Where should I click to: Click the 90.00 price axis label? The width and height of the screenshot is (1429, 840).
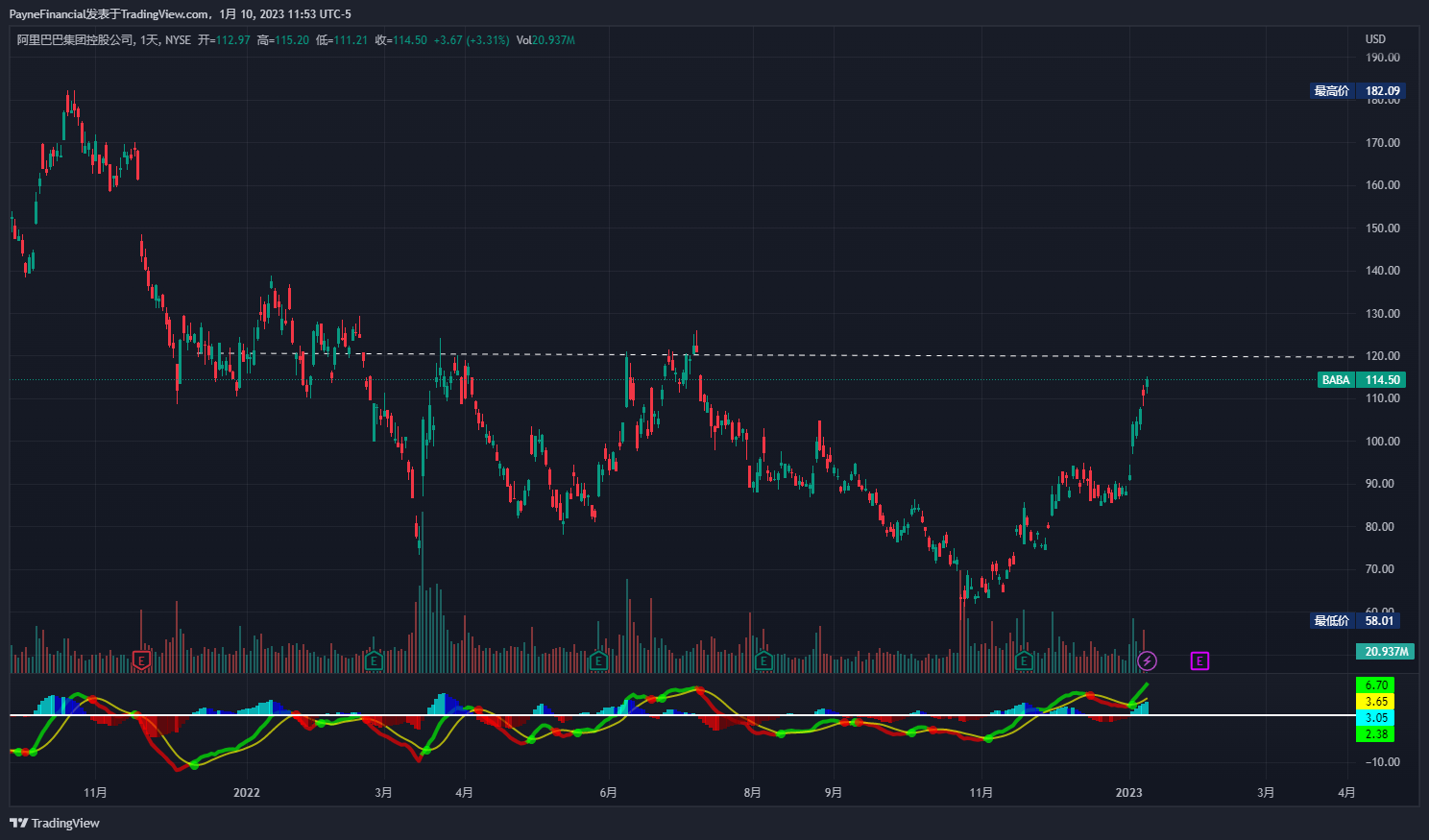coord(1380,484)
